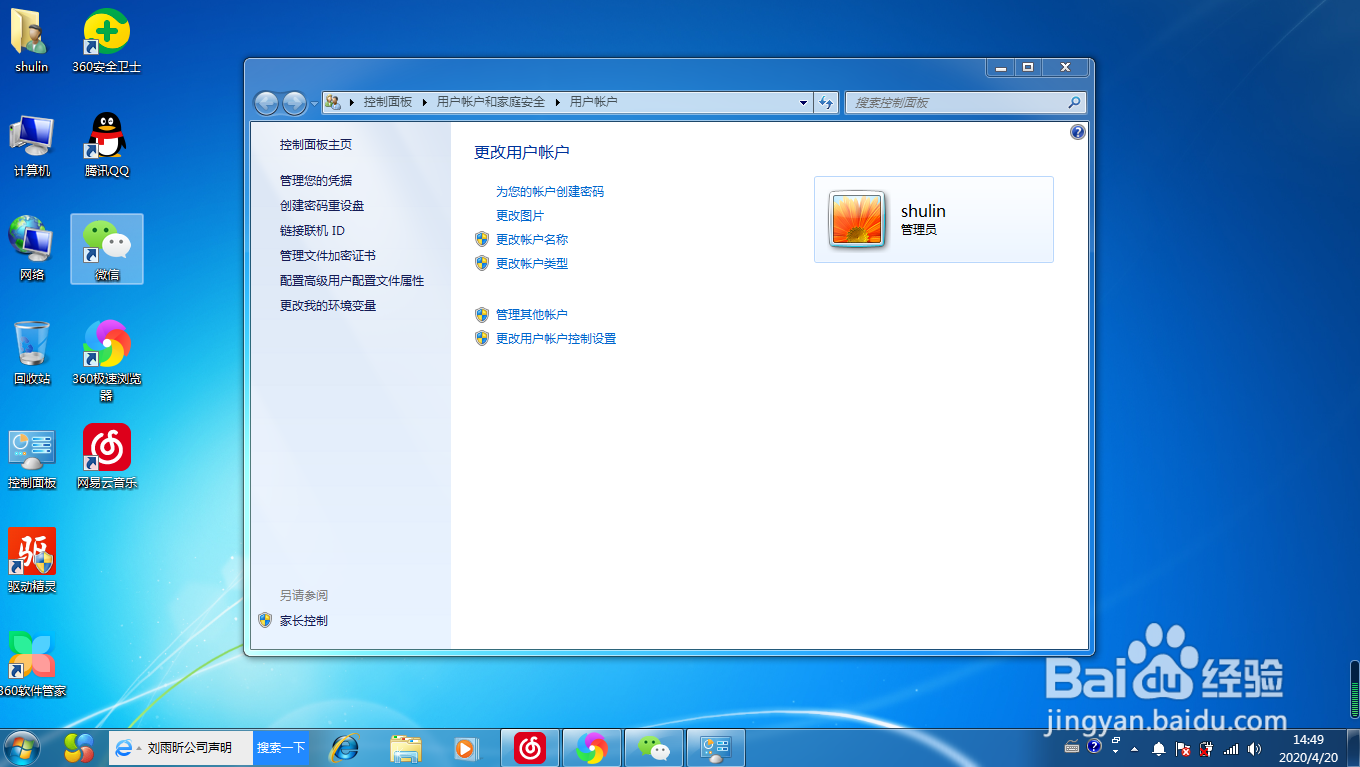The image size is (1360, 767).
Task: Click the volume speaker tray icon
Action: [x=1255, y=748]
